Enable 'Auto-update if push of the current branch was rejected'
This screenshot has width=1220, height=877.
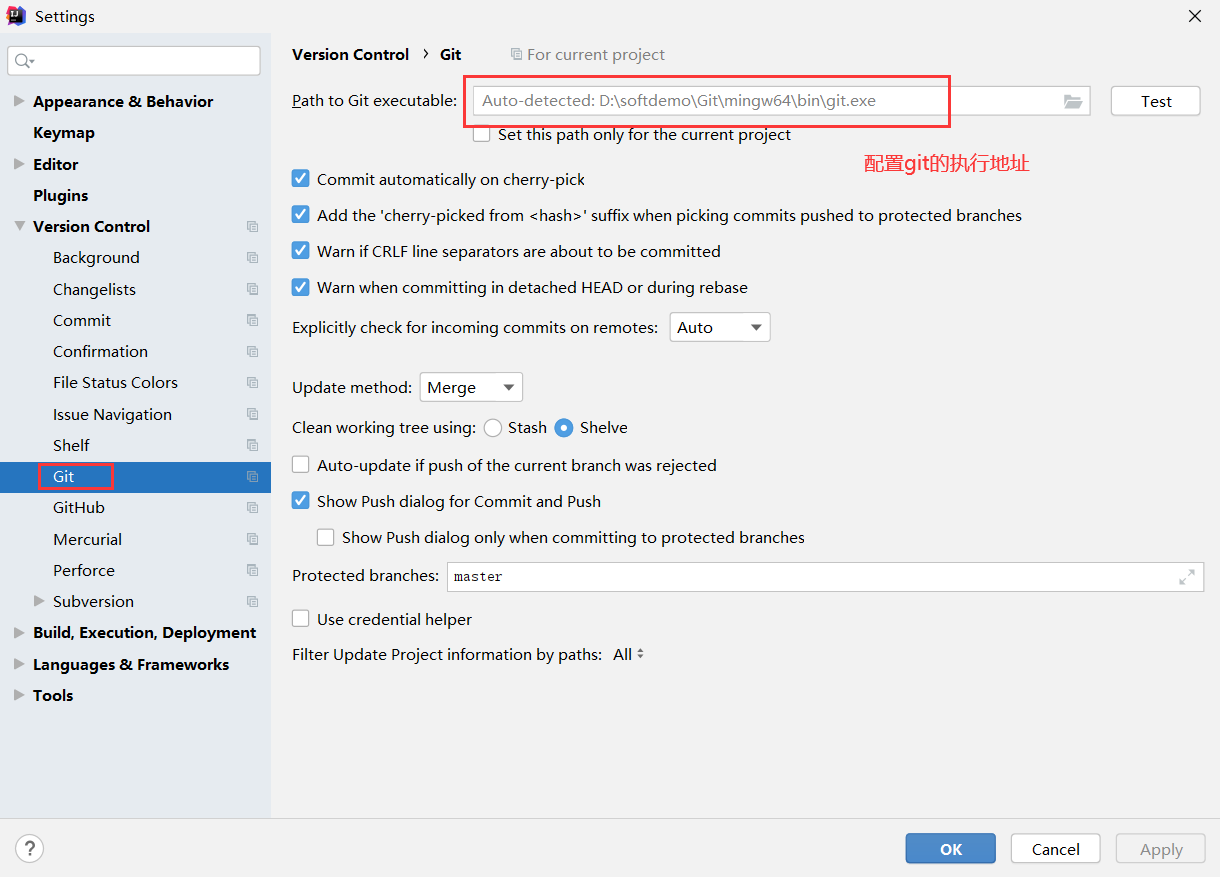[300, 465]
